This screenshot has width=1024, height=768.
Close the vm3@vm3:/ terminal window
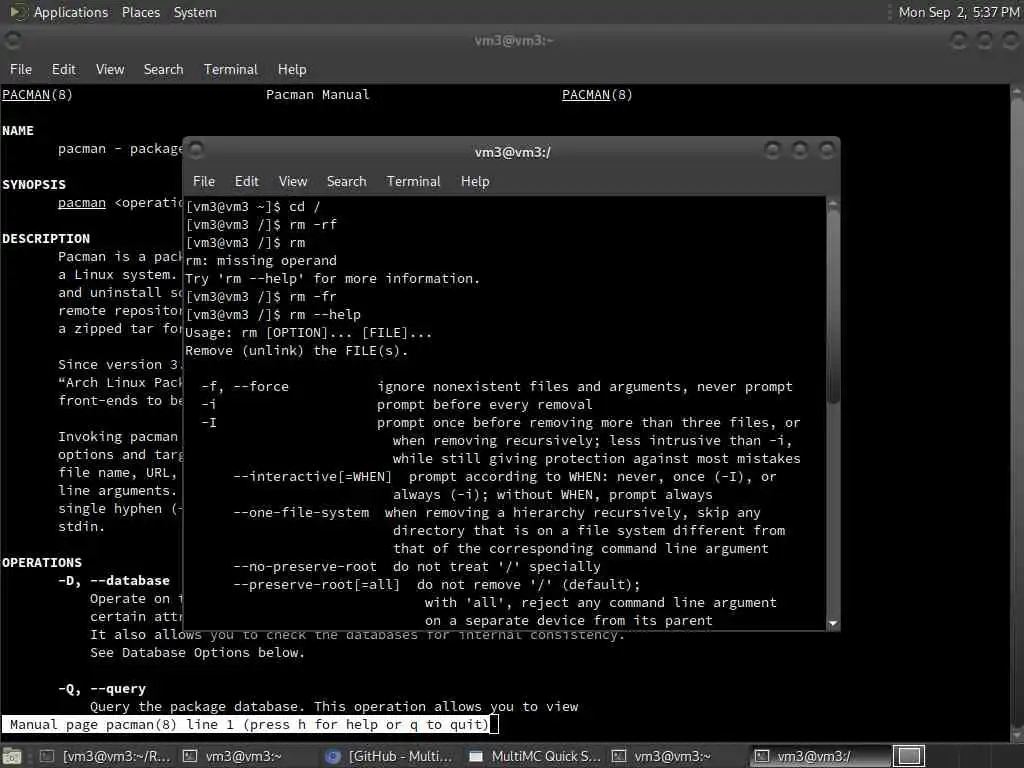(827, 151)
